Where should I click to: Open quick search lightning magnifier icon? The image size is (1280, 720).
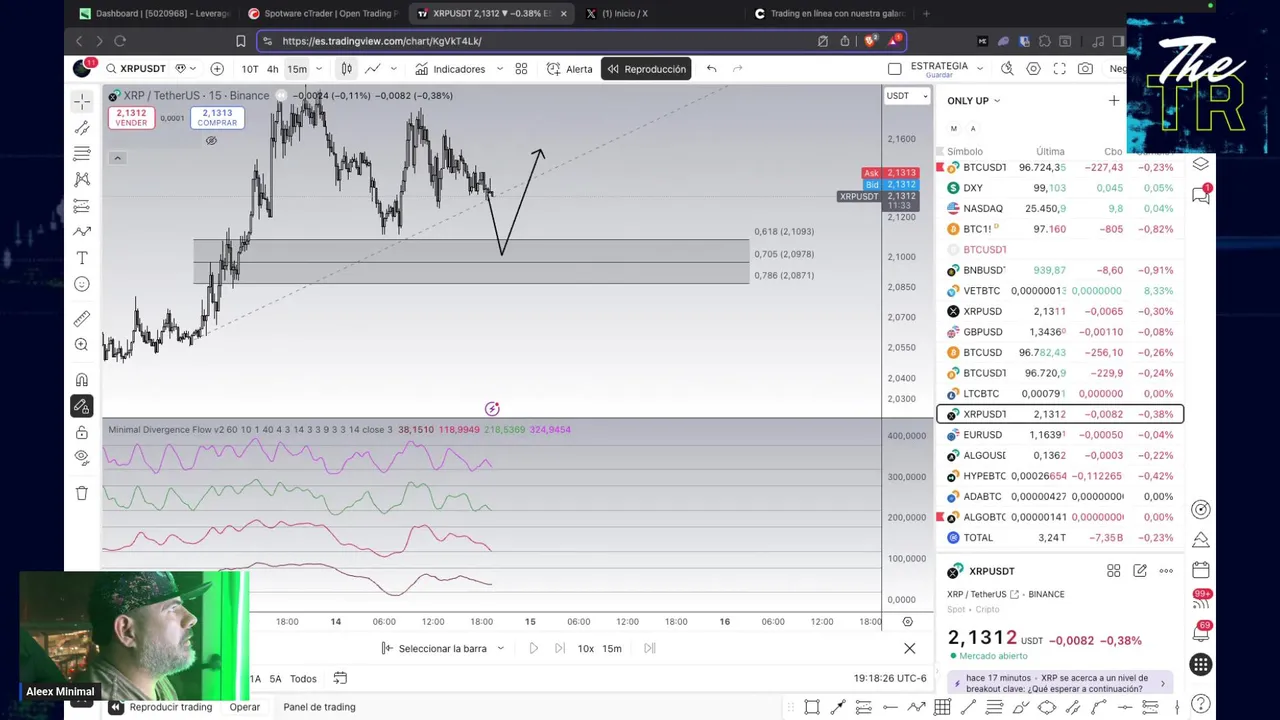tap(1007, 69)
